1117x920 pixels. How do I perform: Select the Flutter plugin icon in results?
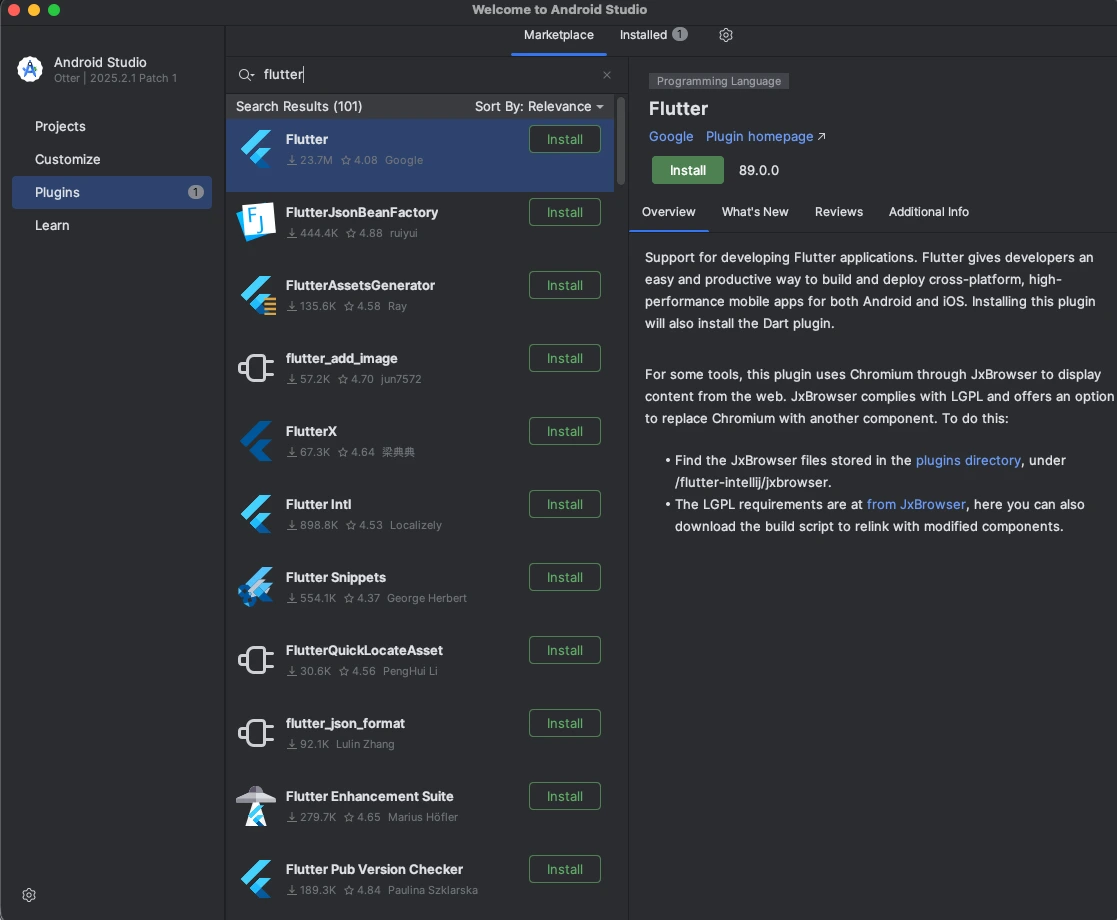click(x=256, y=149)
